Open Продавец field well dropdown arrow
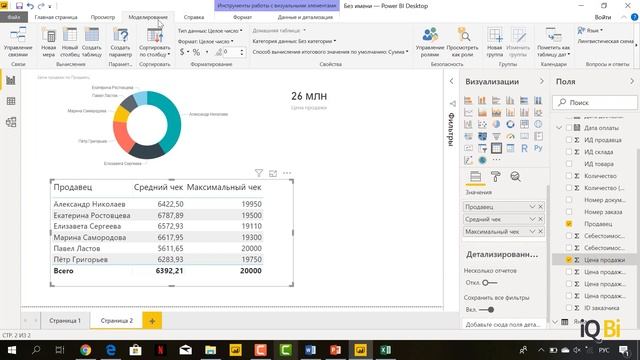This screenshot has width=640, height=360. (532, 207)
